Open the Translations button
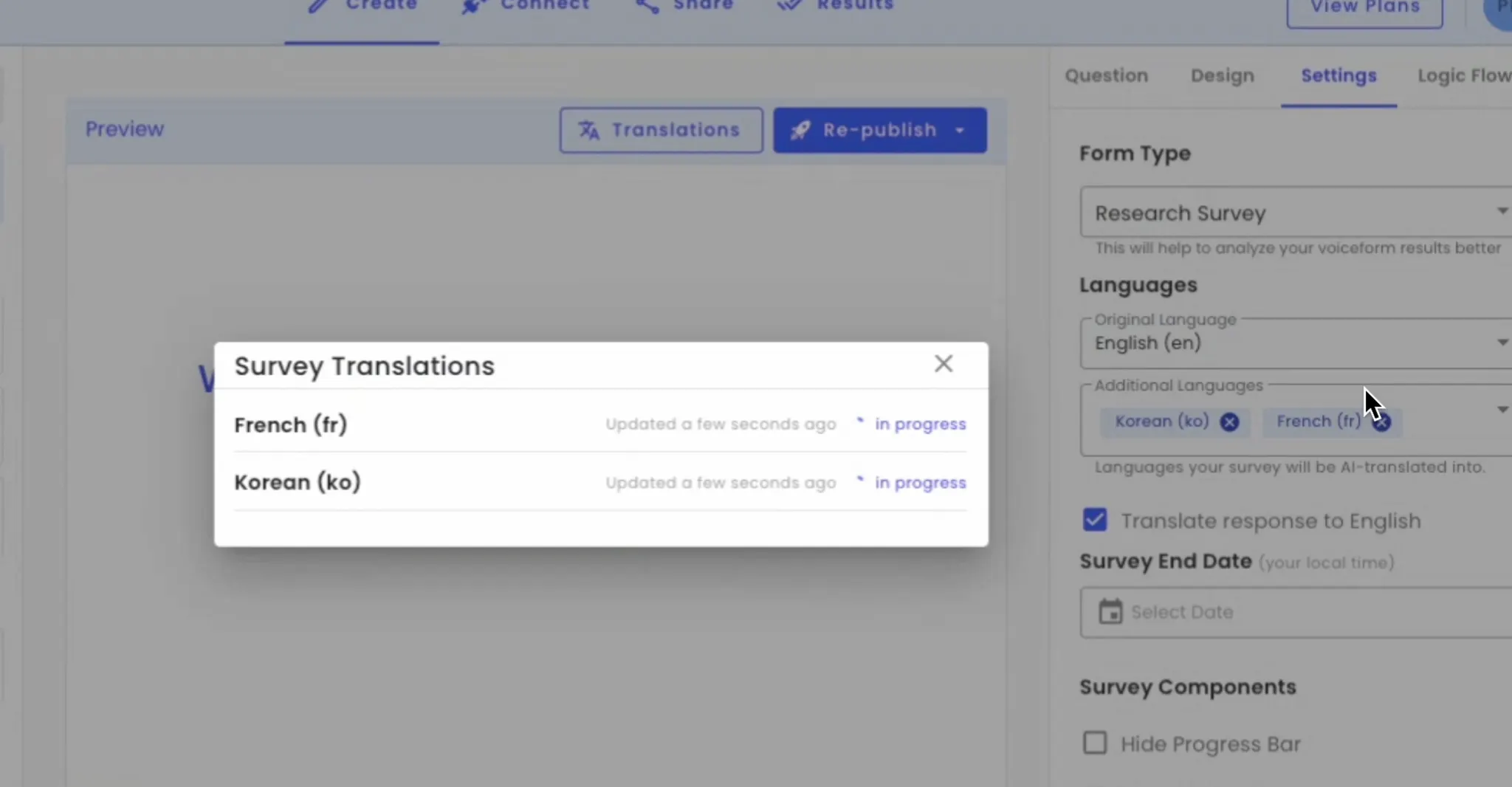The image size is (1512, 787). 661,130
